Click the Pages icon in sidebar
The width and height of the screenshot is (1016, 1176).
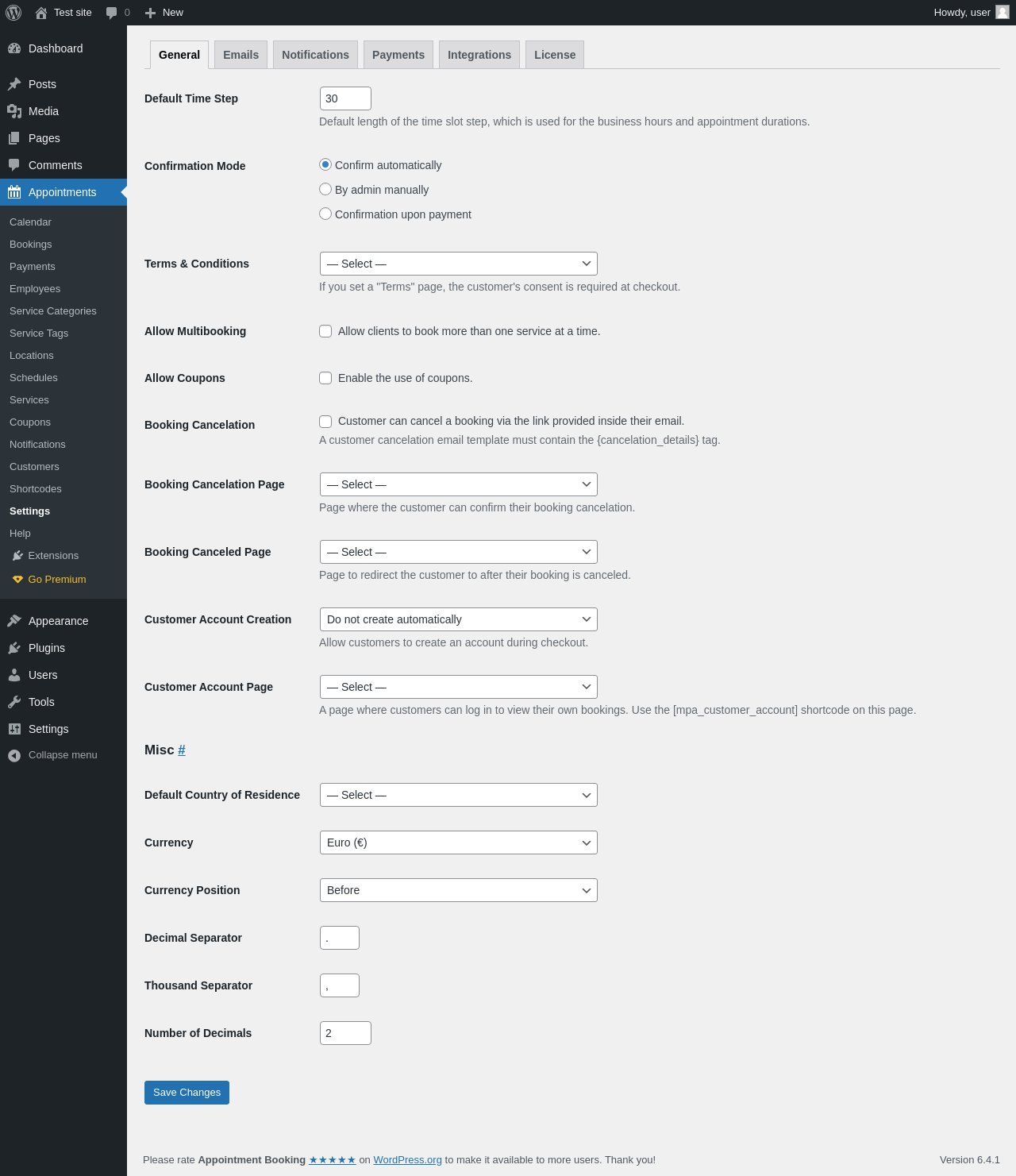pyautogui.click(x=14, y=138)
